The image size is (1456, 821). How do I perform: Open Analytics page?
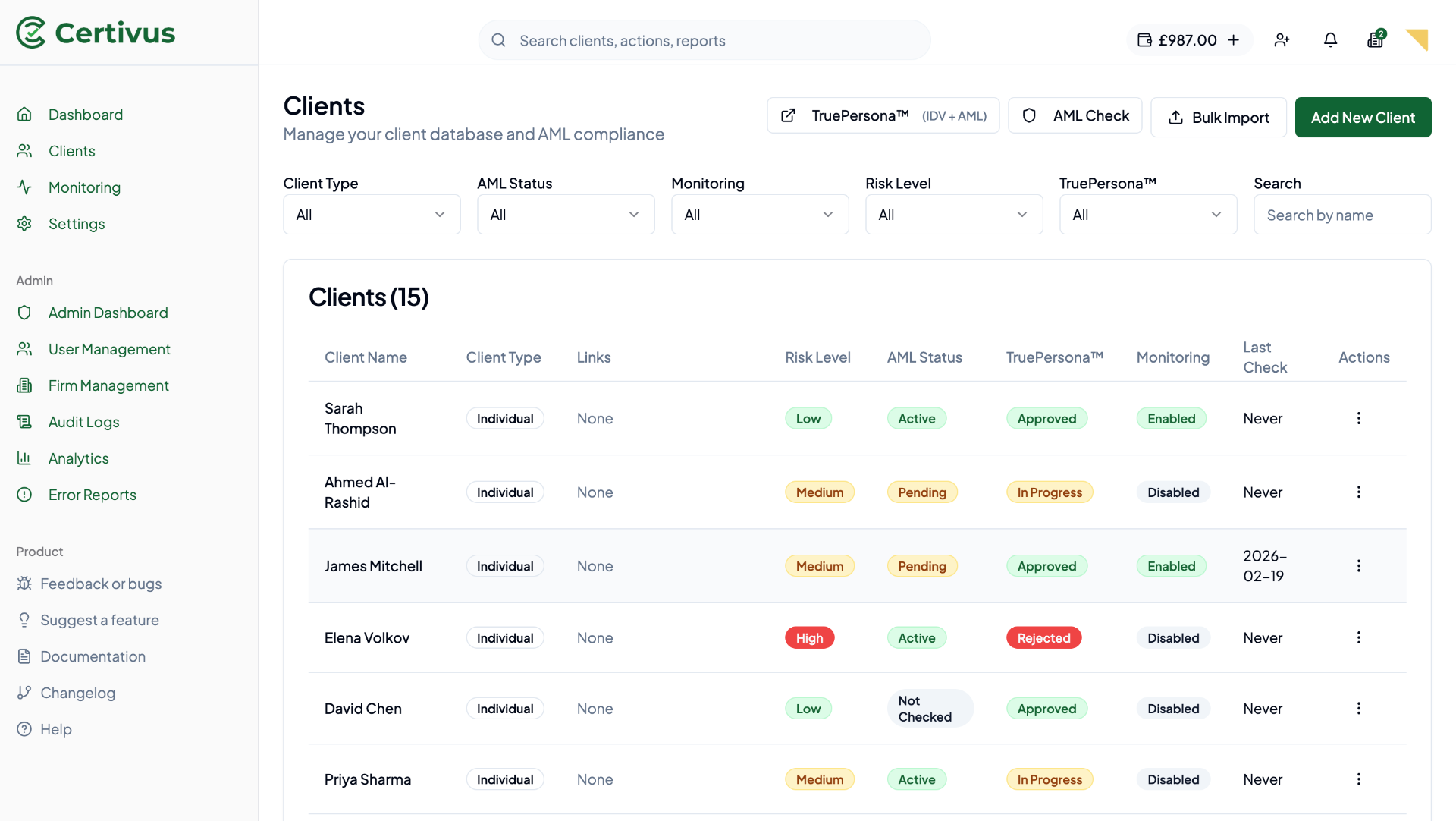click(78, 458)
